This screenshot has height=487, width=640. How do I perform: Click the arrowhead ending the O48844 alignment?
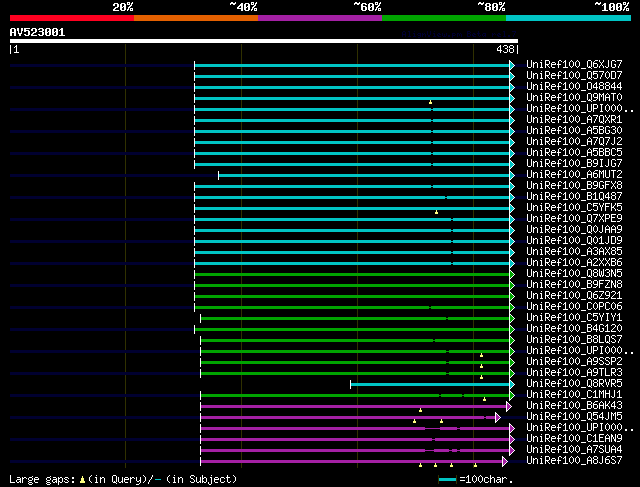pos(512,87)
